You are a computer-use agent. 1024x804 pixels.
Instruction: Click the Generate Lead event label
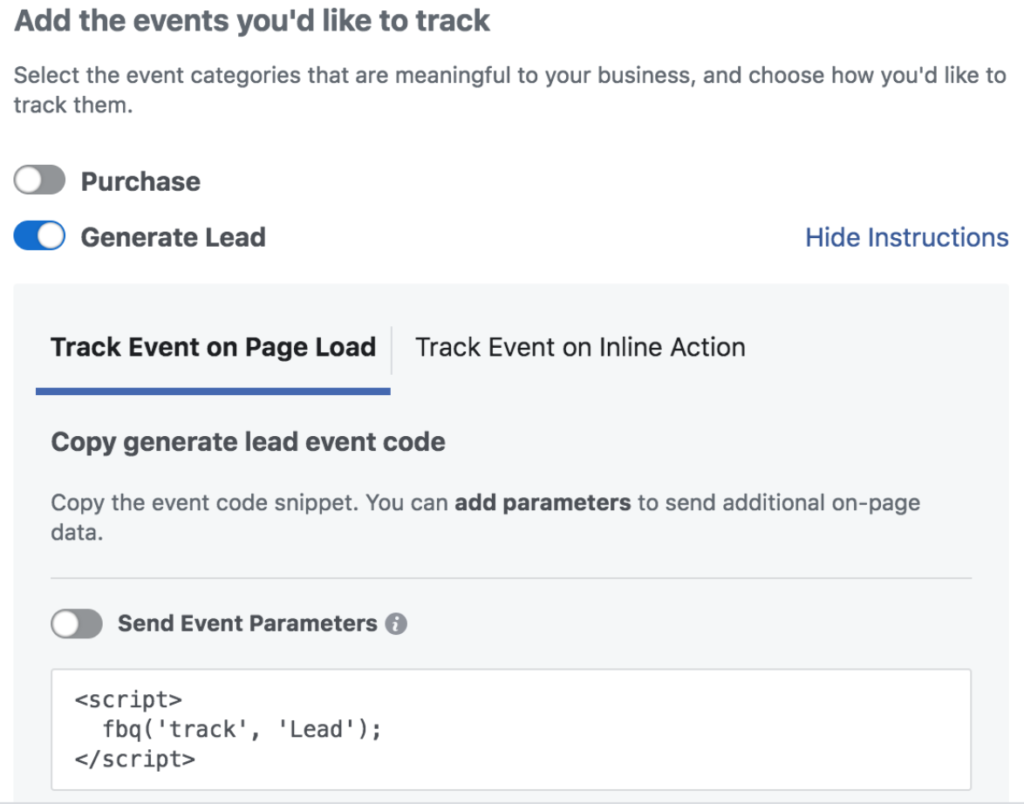click(172, 237)
